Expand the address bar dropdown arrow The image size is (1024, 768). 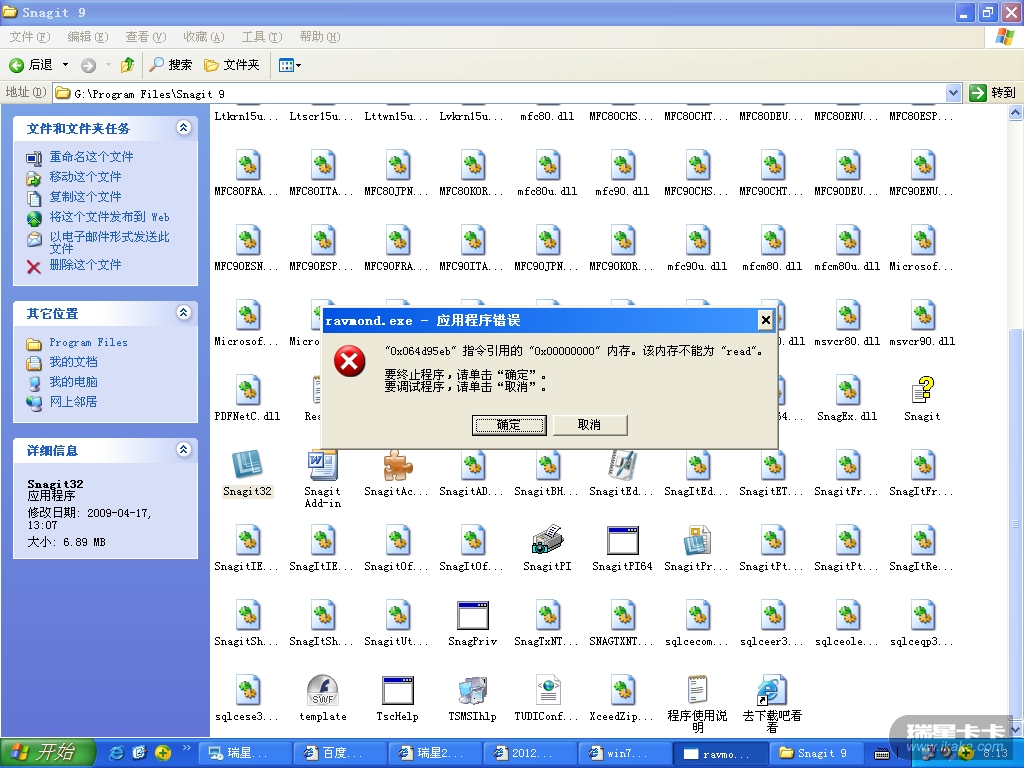[x=953, y=93]
